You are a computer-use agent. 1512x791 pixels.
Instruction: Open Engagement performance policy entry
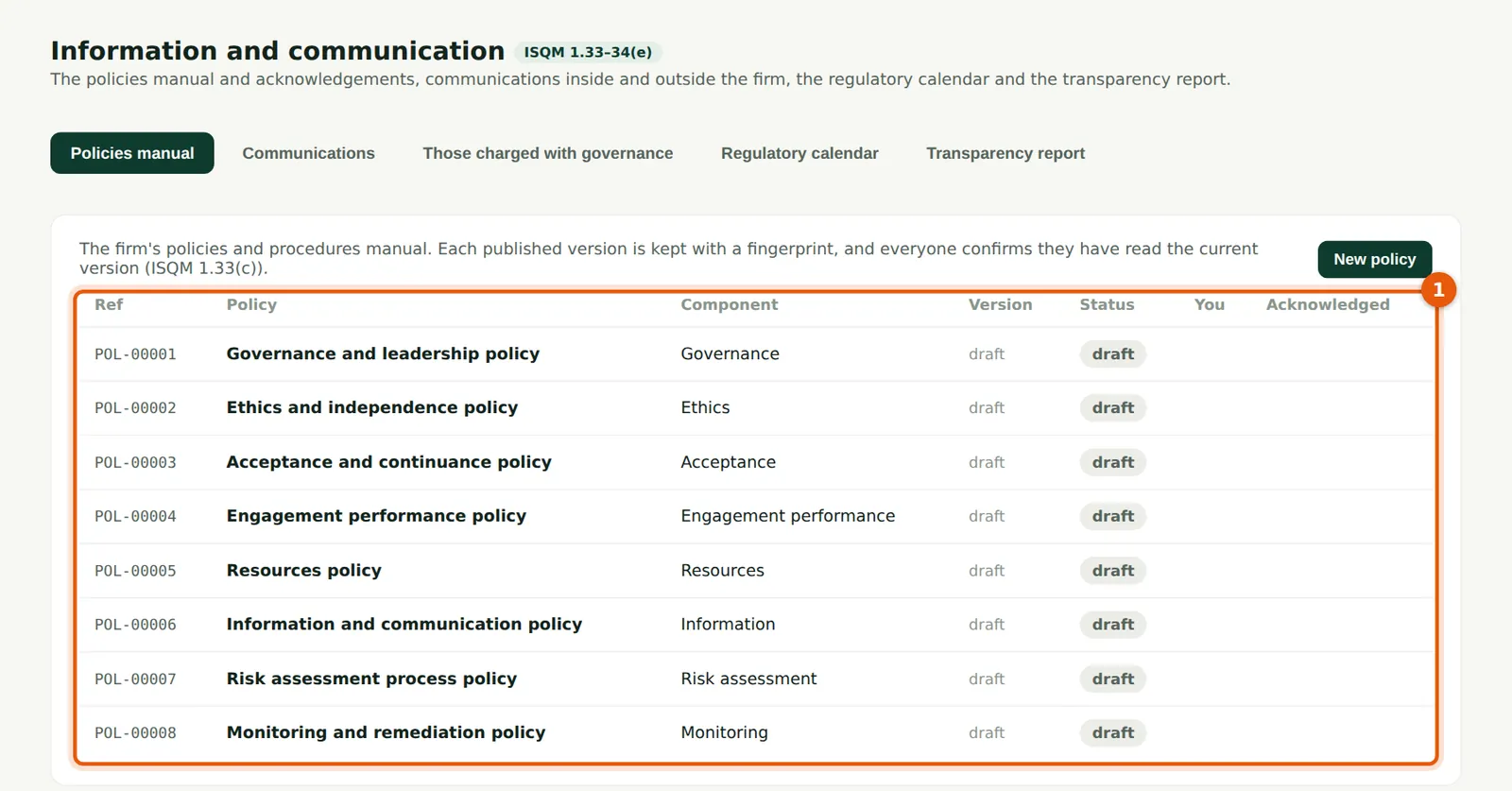pos(376,516)
